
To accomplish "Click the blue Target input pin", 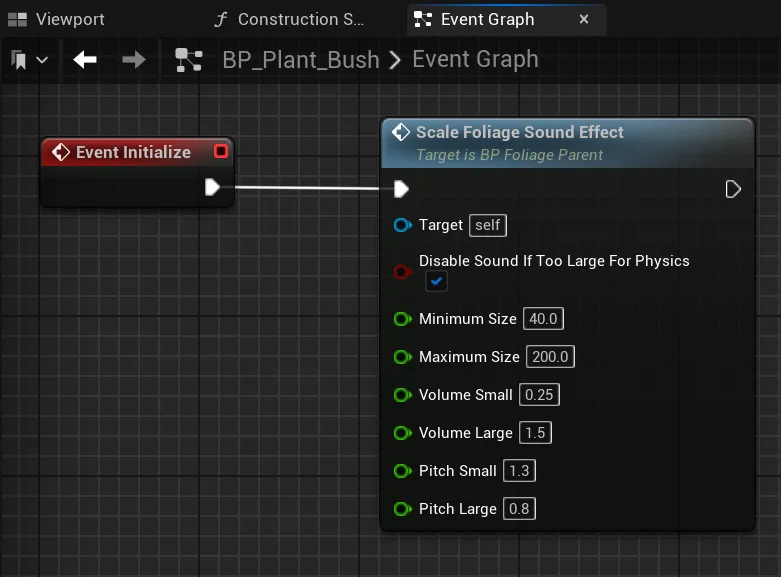I will [x=402, y=226].
